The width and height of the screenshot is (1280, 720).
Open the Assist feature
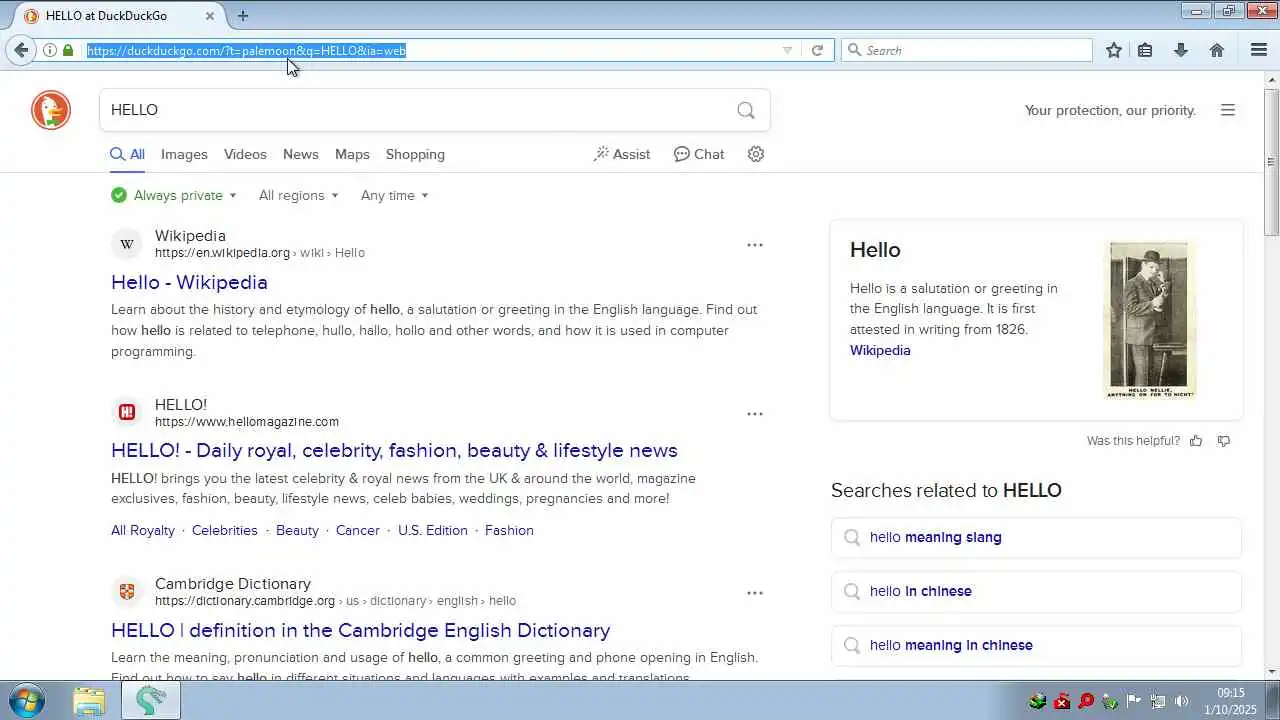coord(622,154)
